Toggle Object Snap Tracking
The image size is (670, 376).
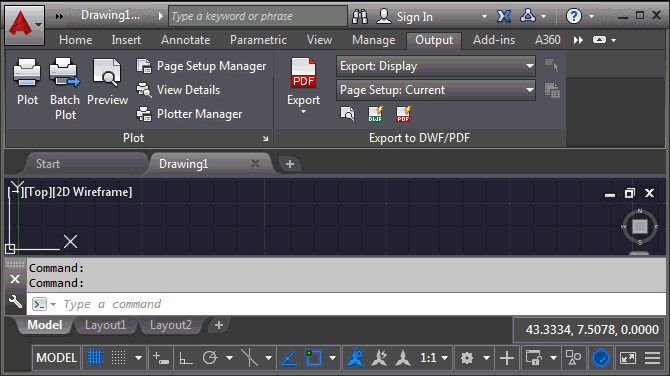point(289,358)
